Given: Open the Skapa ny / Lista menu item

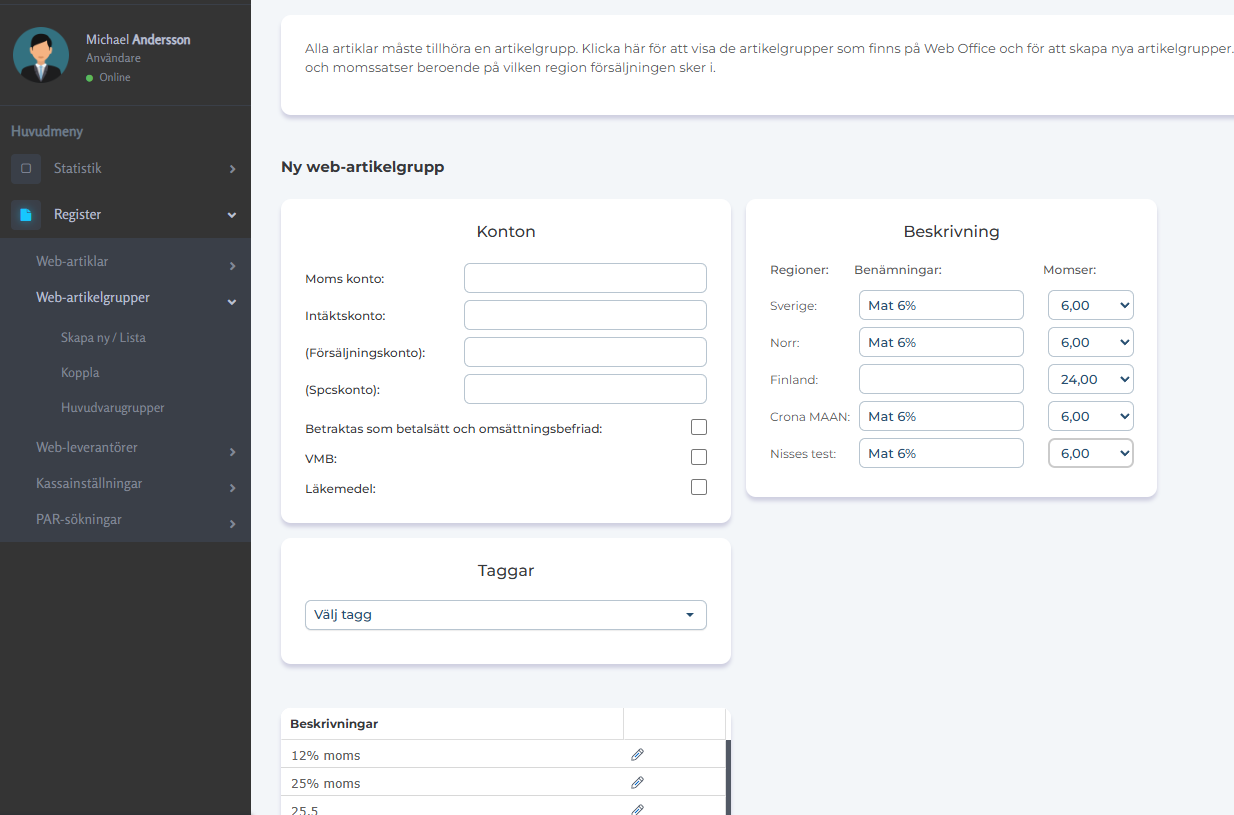Looking at the screenshot, I should (103, 338).
